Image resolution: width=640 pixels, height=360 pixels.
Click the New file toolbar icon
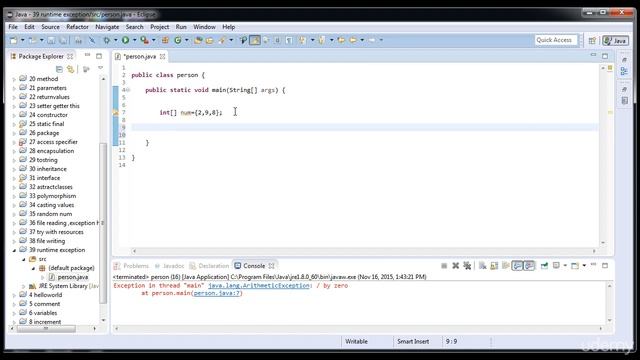13,40
